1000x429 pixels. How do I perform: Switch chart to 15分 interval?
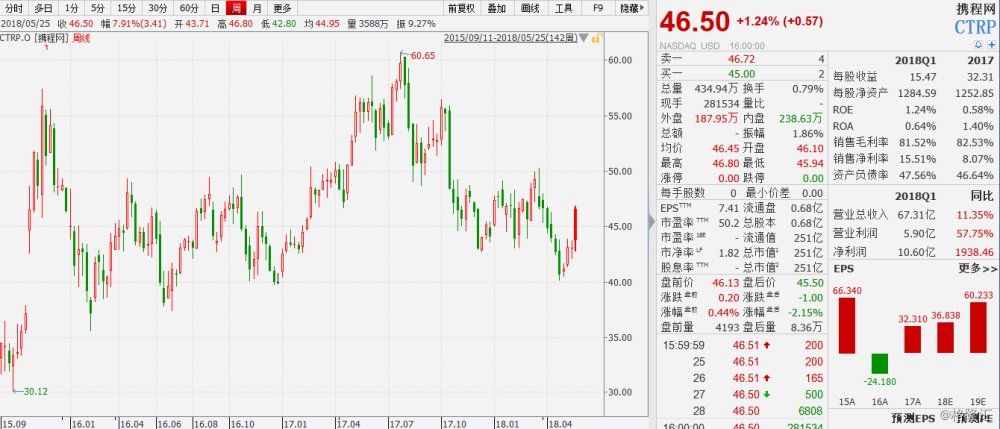[126, 7]
